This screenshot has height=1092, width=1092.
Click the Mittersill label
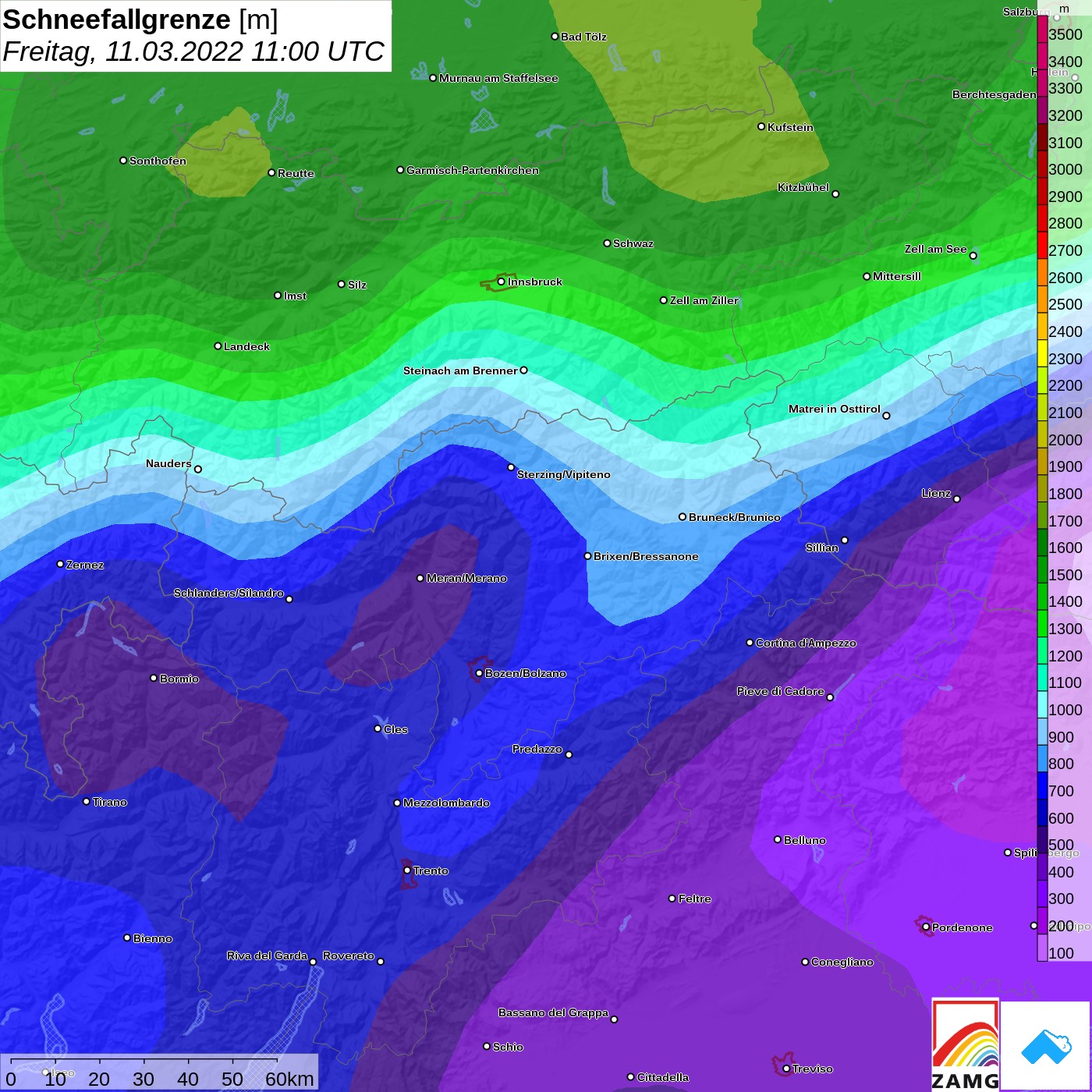[x=897, y=276]
